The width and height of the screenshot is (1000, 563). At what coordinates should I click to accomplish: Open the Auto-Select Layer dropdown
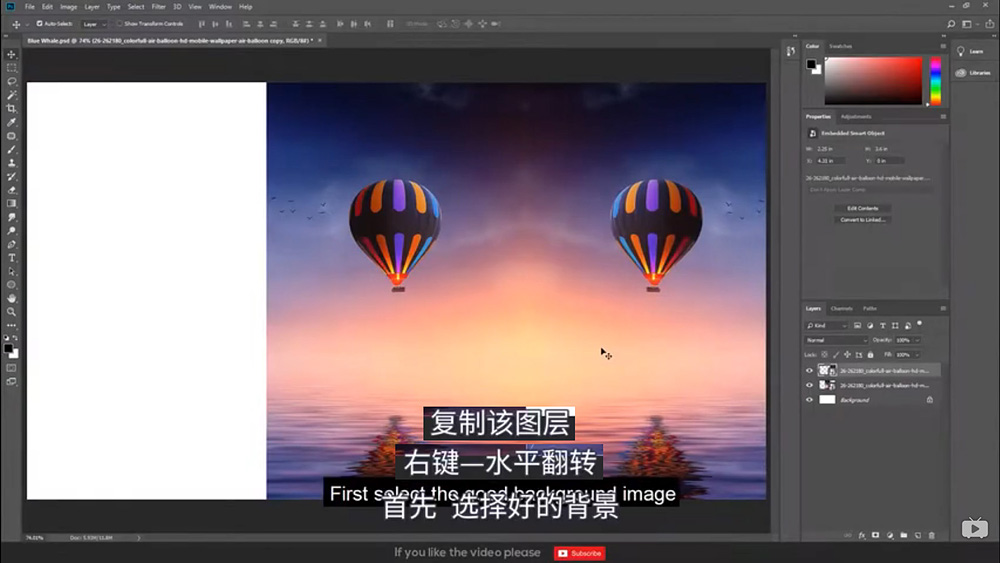[x=94, y=24]
